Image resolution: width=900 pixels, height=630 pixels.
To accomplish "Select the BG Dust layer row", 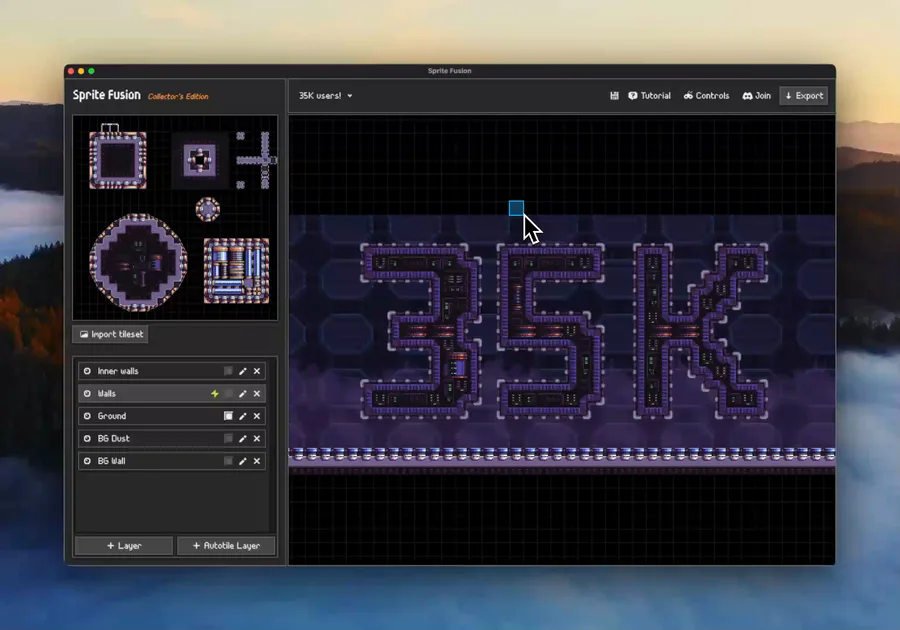I will tap(172, 438).
